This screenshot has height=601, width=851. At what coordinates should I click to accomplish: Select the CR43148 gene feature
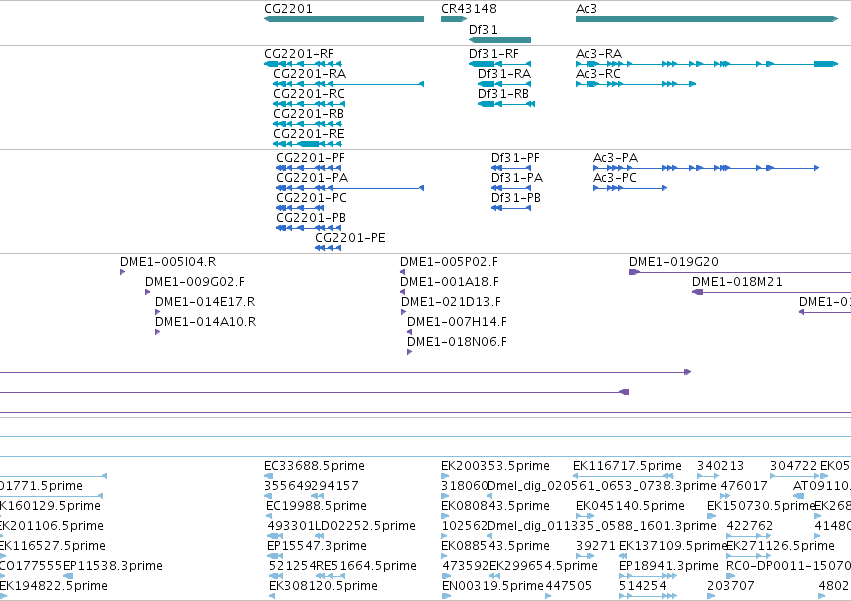click(454, 19)
